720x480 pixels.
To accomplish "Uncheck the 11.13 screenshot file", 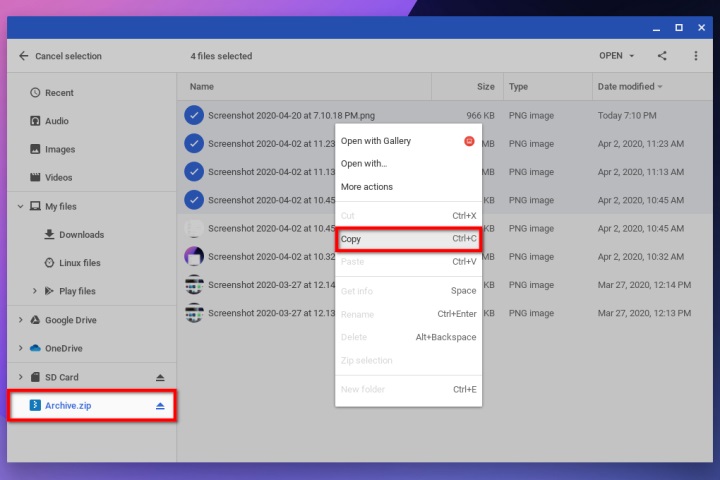I will coord(194,172).
